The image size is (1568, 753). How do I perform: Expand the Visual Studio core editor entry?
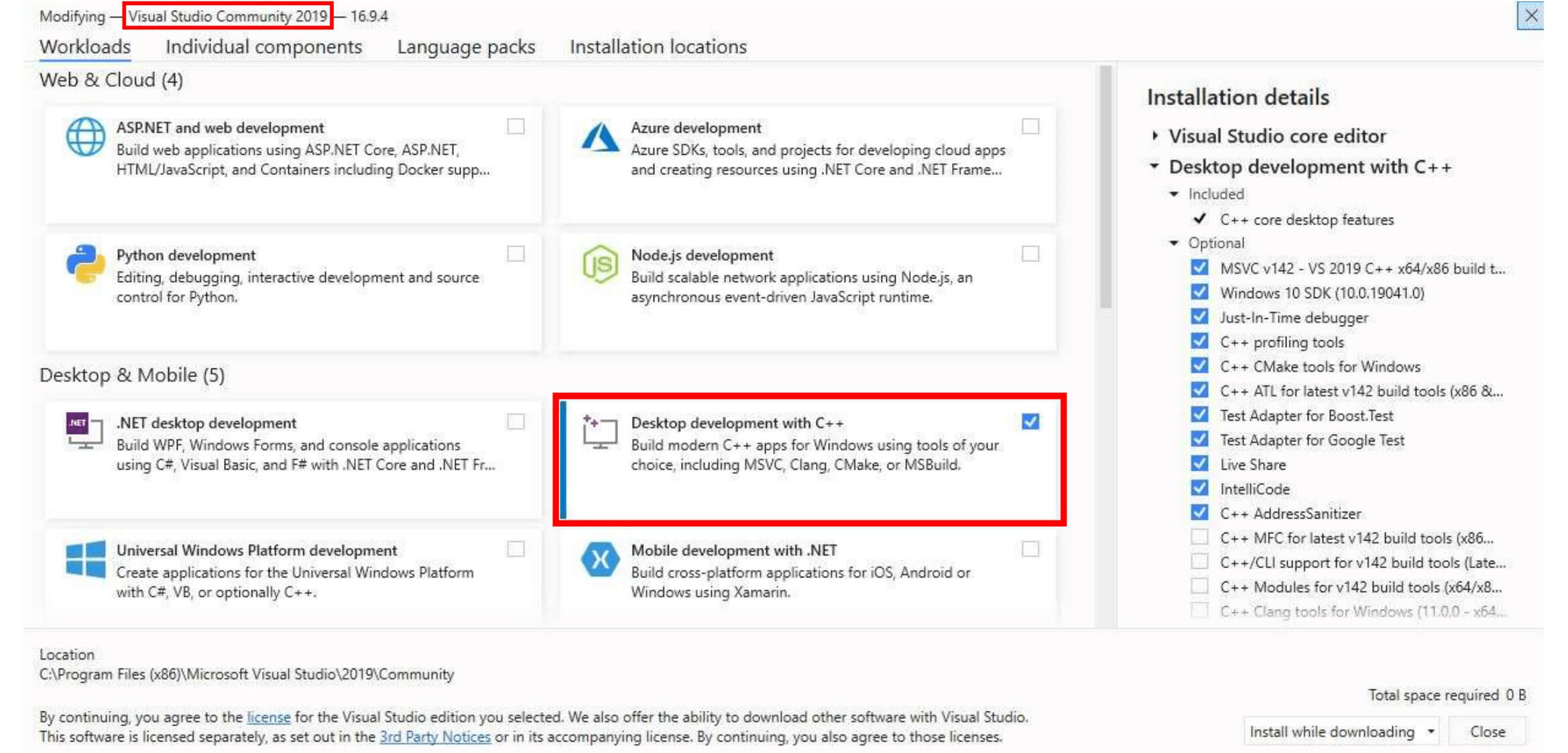point(1154,135)
